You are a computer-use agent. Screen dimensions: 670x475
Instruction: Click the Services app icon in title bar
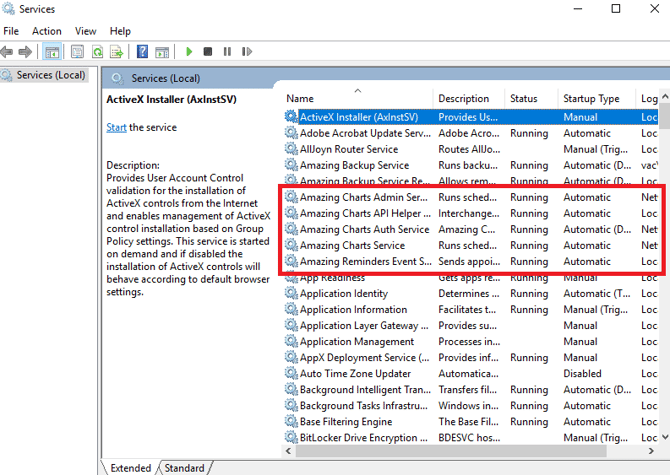point(8,9)
